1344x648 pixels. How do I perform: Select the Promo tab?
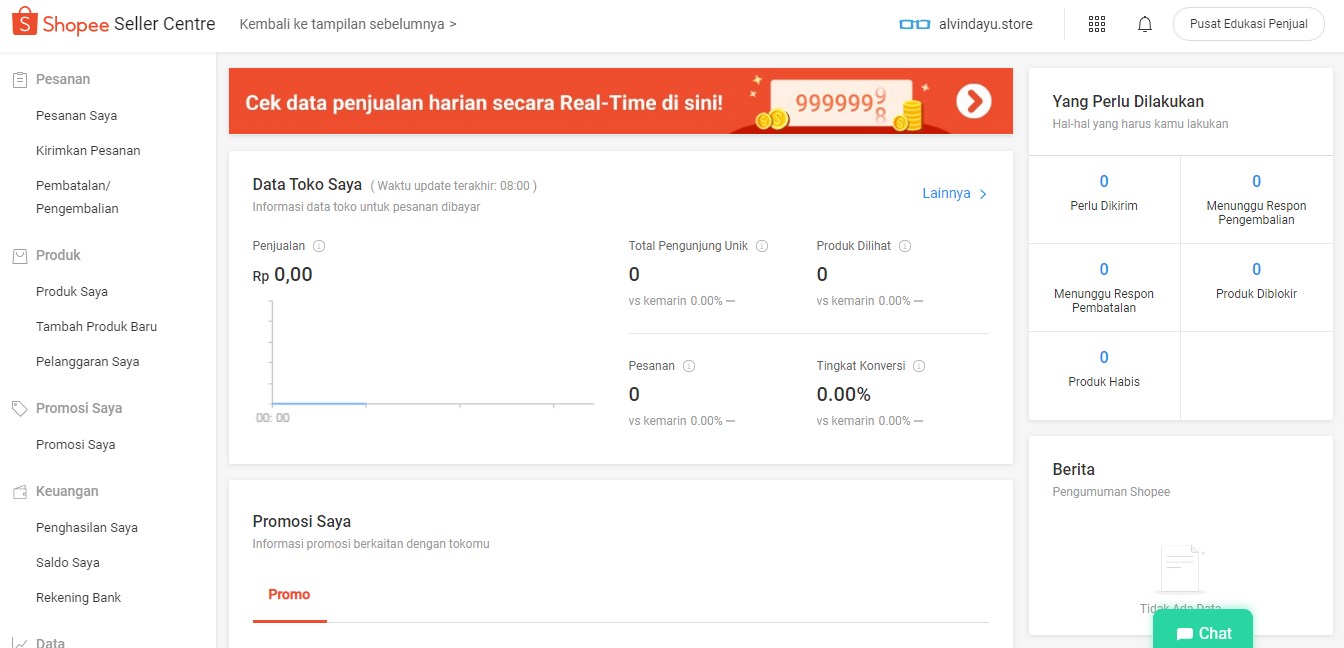coord(289,595)
